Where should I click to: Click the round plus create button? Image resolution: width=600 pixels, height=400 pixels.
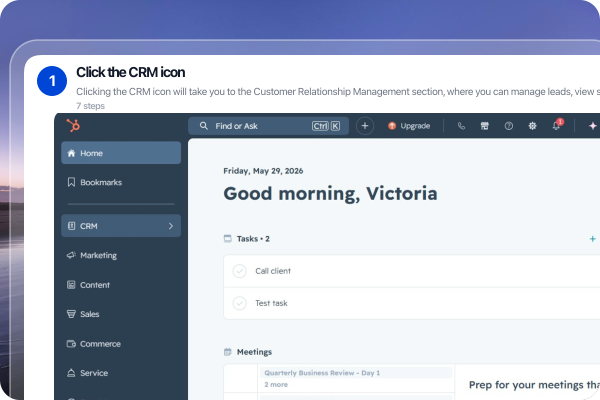pyautogui.click(x=365, y=126)
